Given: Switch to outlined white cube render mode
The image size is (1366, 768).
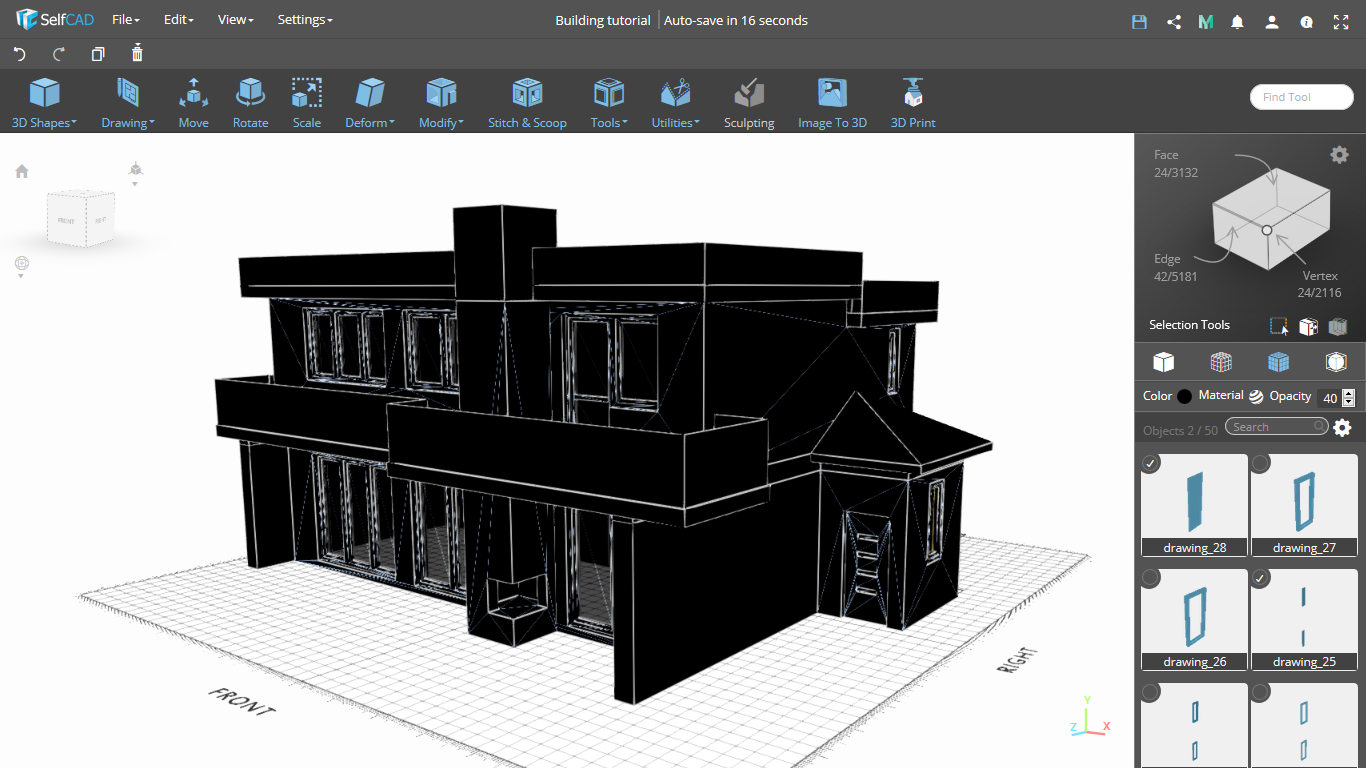Looking at the screenshot, I should coord(1336,361).
